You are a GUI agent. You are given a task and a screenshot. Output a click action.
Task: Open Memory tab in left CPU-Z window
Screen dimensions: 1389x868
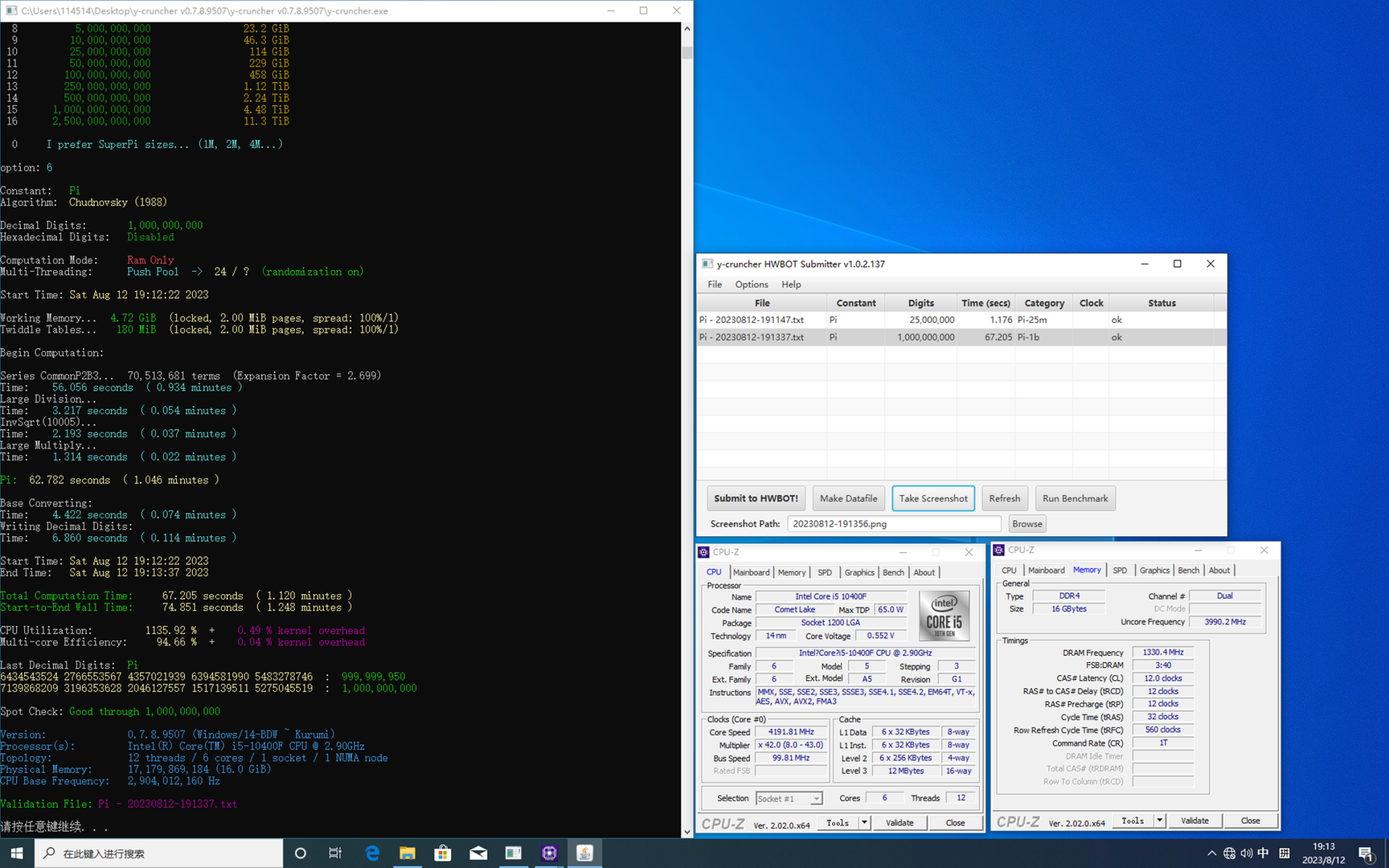click(x=792, y=572)
